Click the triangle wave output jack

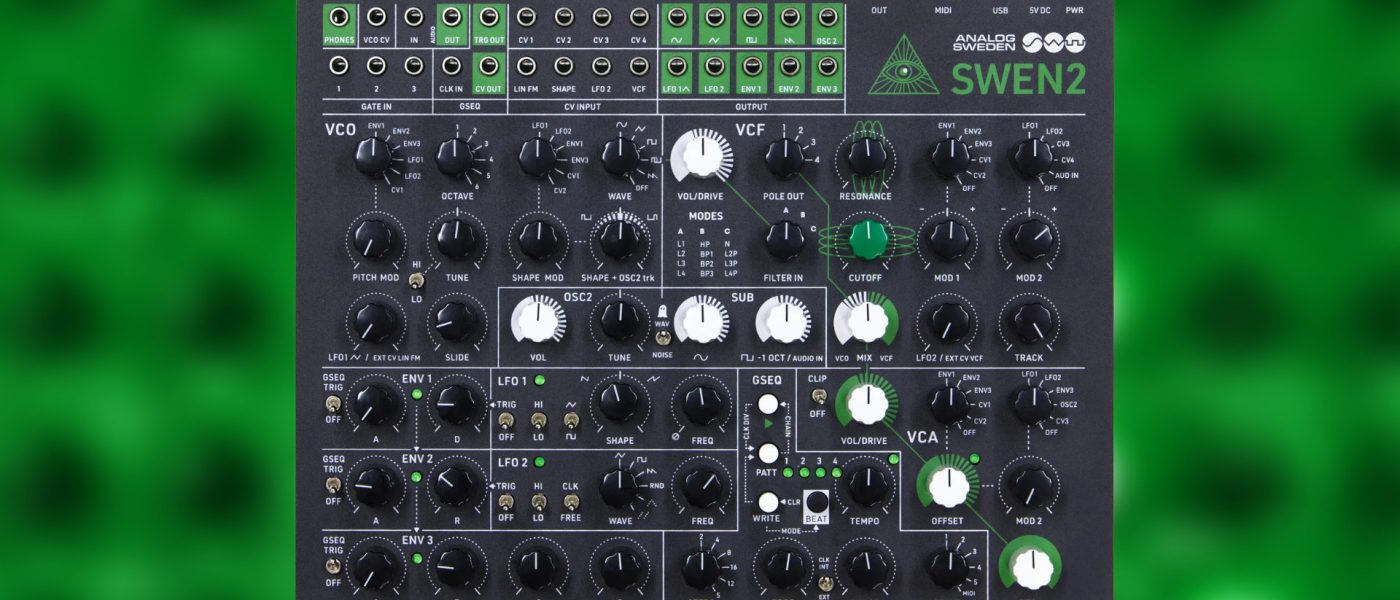[x=714, y=17]
